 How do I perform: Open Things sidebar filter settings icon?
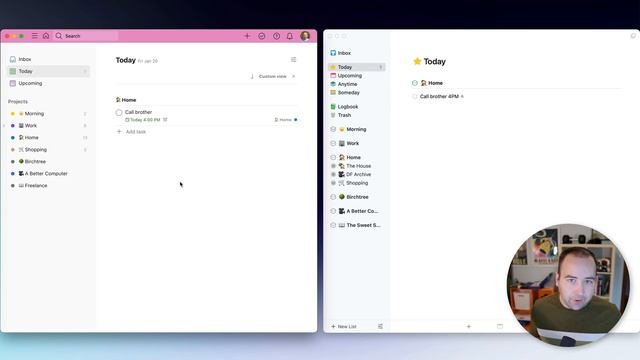pyautogui.click(x=380, y=327)
